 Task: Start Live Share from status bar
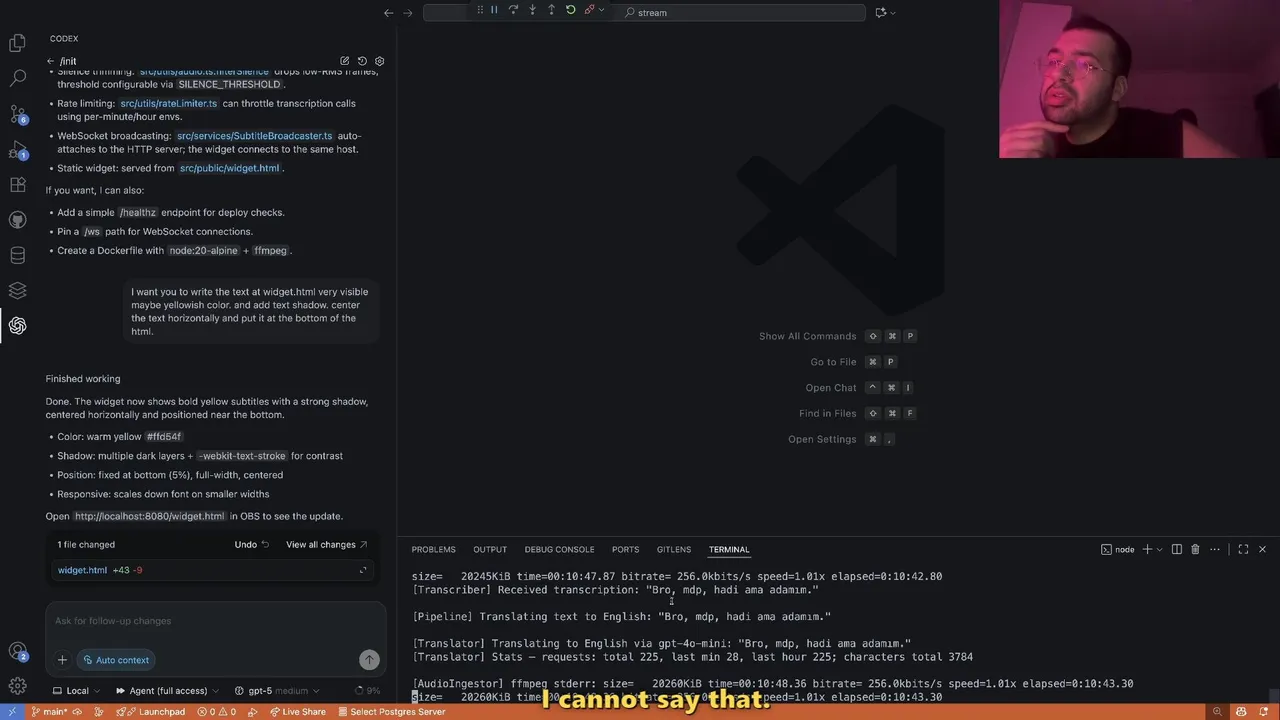(x=297, y=712)
